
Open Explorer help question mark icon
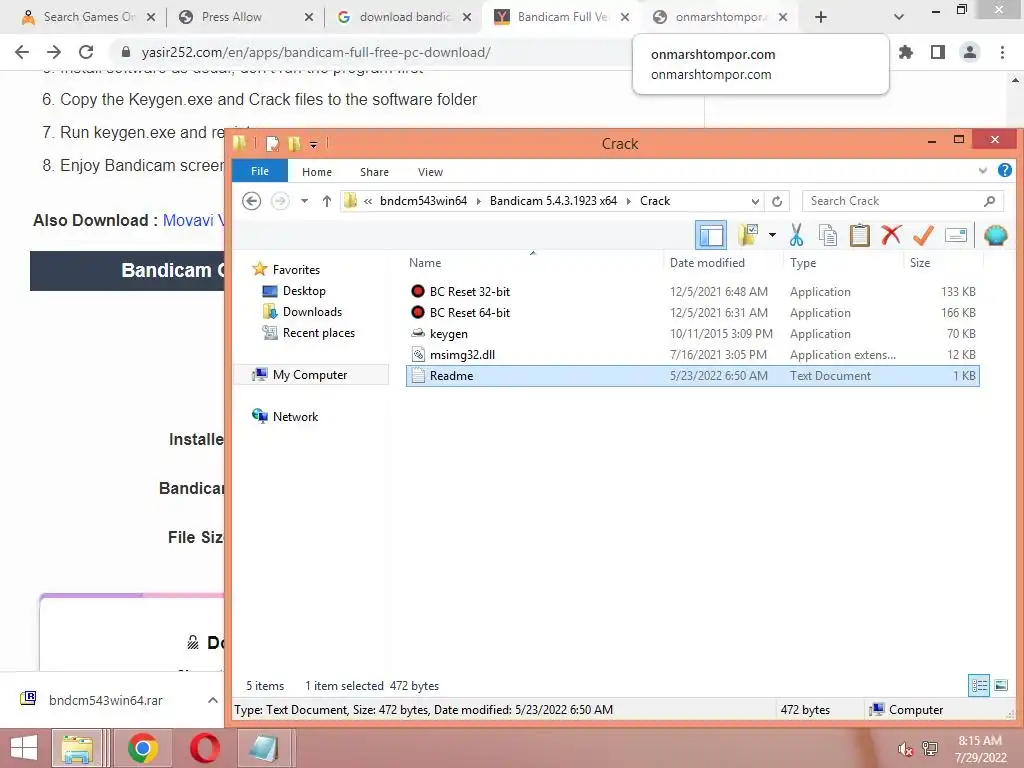point(1004,170)
